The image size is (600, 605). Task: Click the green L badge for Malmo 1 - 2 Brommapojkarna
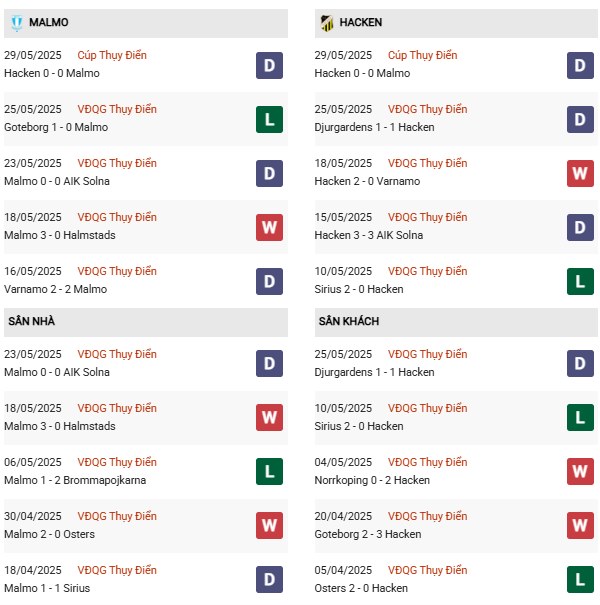269,472
